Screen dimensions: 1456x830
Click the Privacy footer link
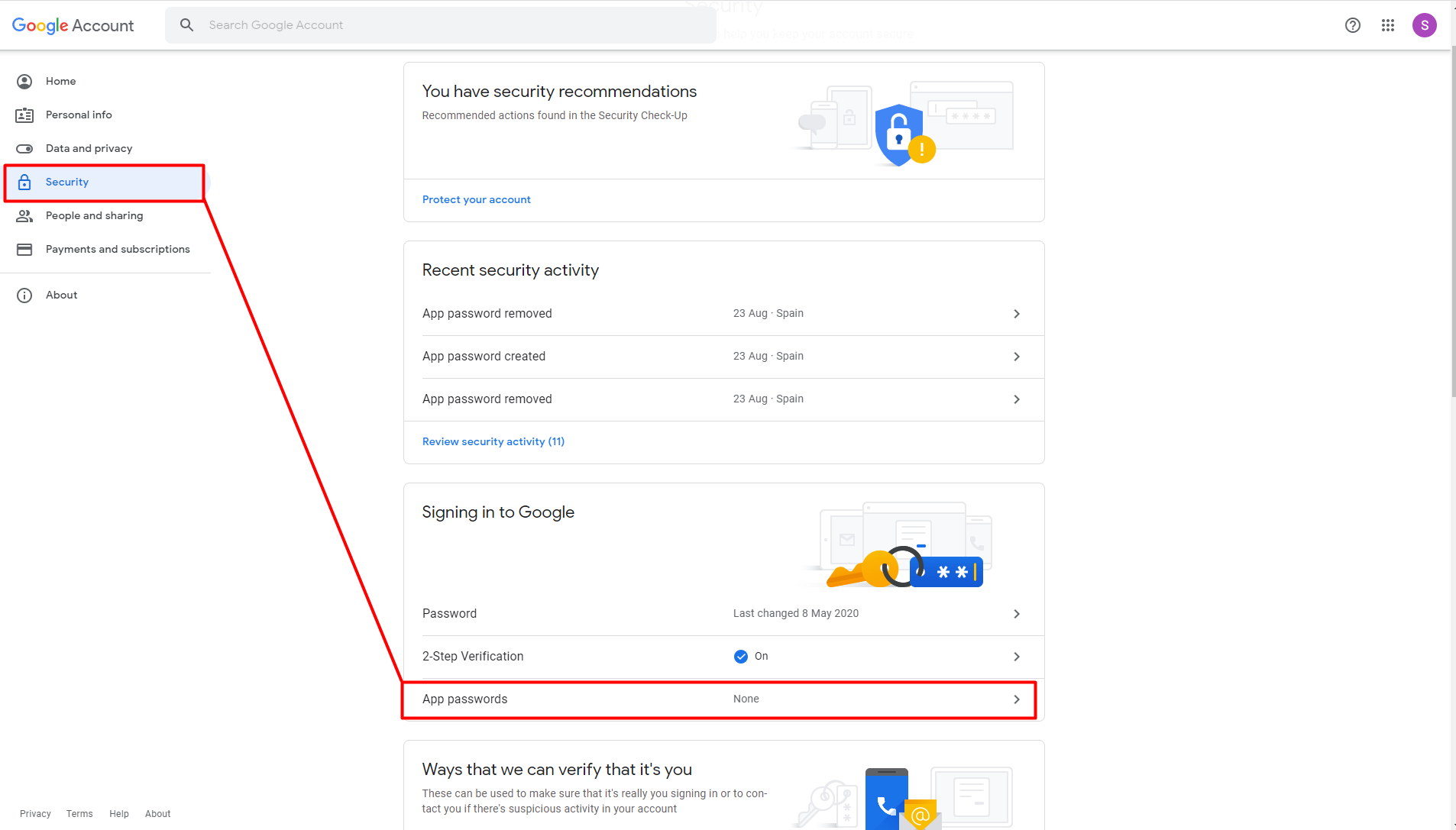pyautogui.click(x=35, y=814)
